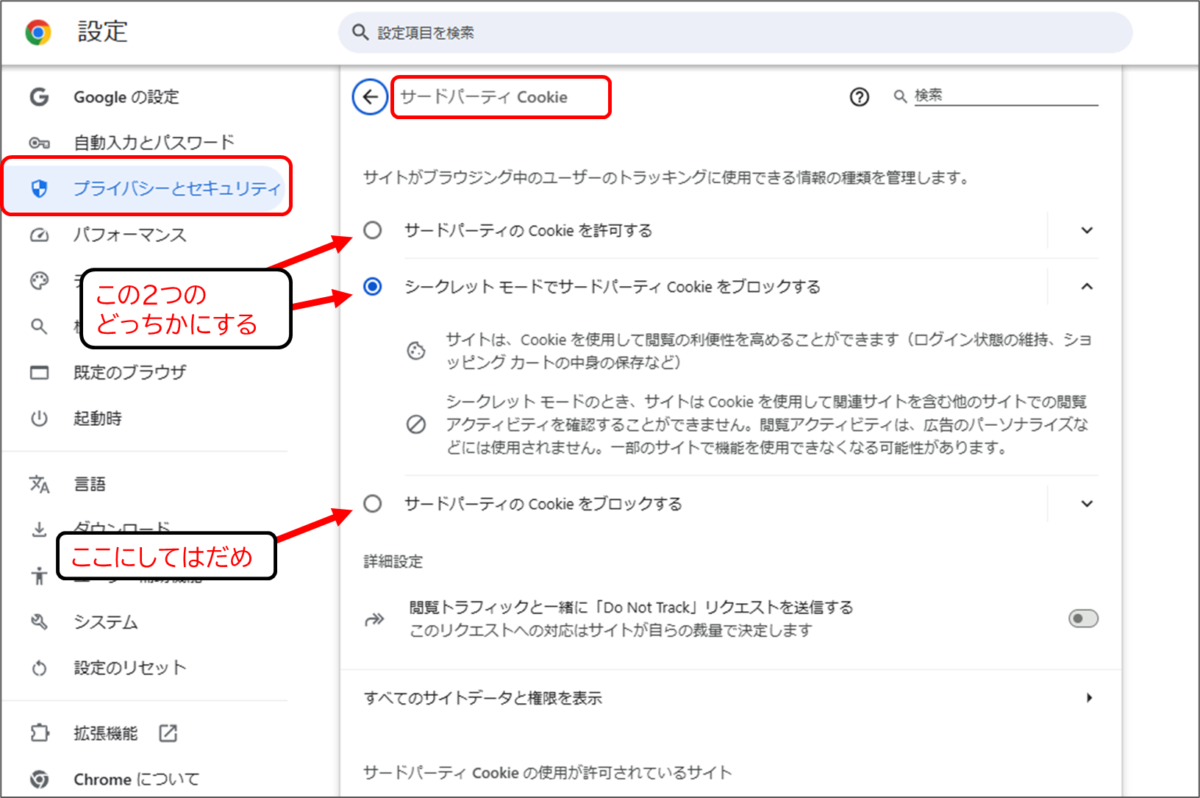
Task: Click the puzzle piece icon for 拡張機能
Action: tap(39, 733)
